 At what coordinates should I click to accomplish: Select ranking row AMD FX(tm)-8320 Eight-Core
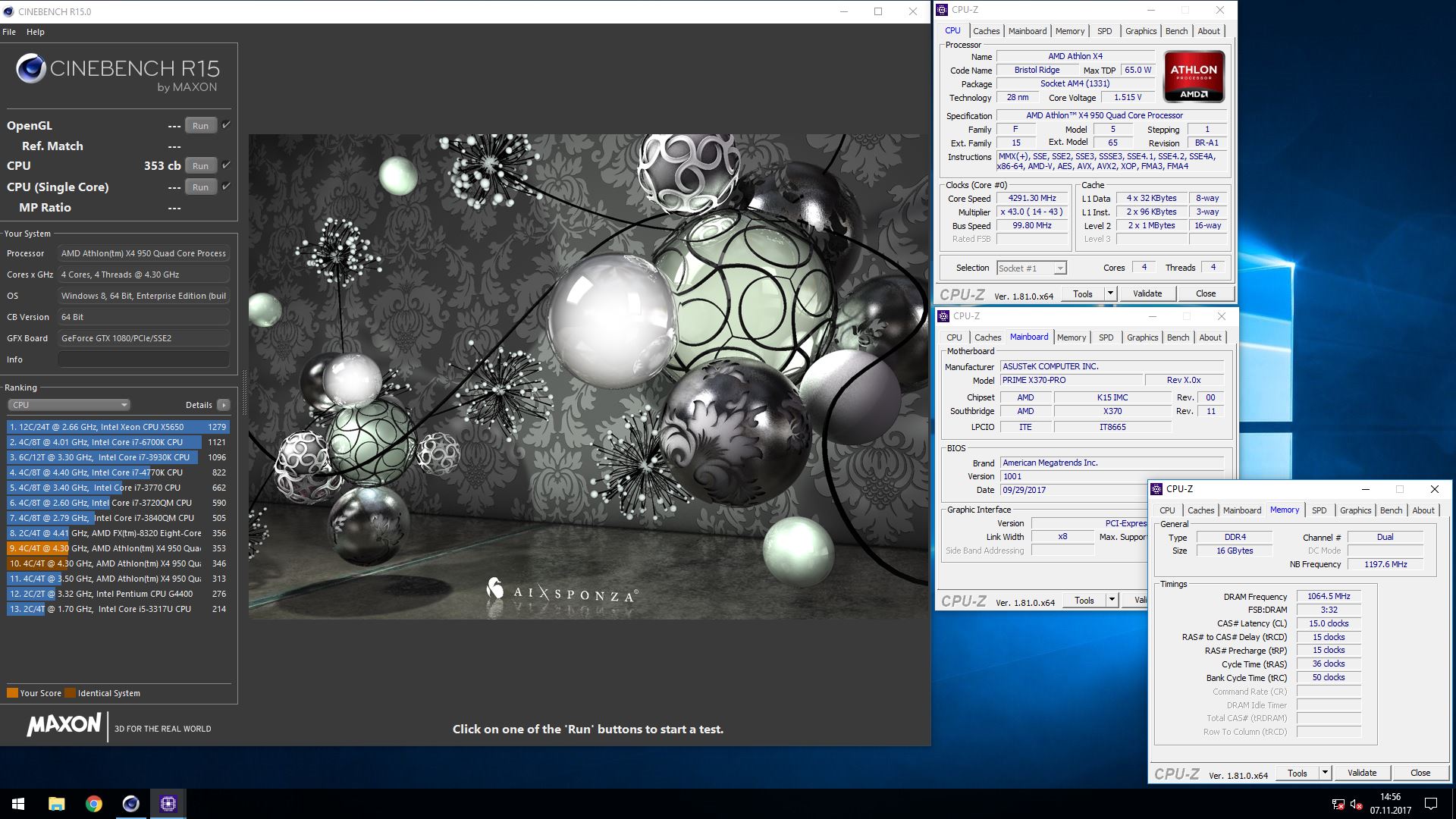(x=118, y=533)
